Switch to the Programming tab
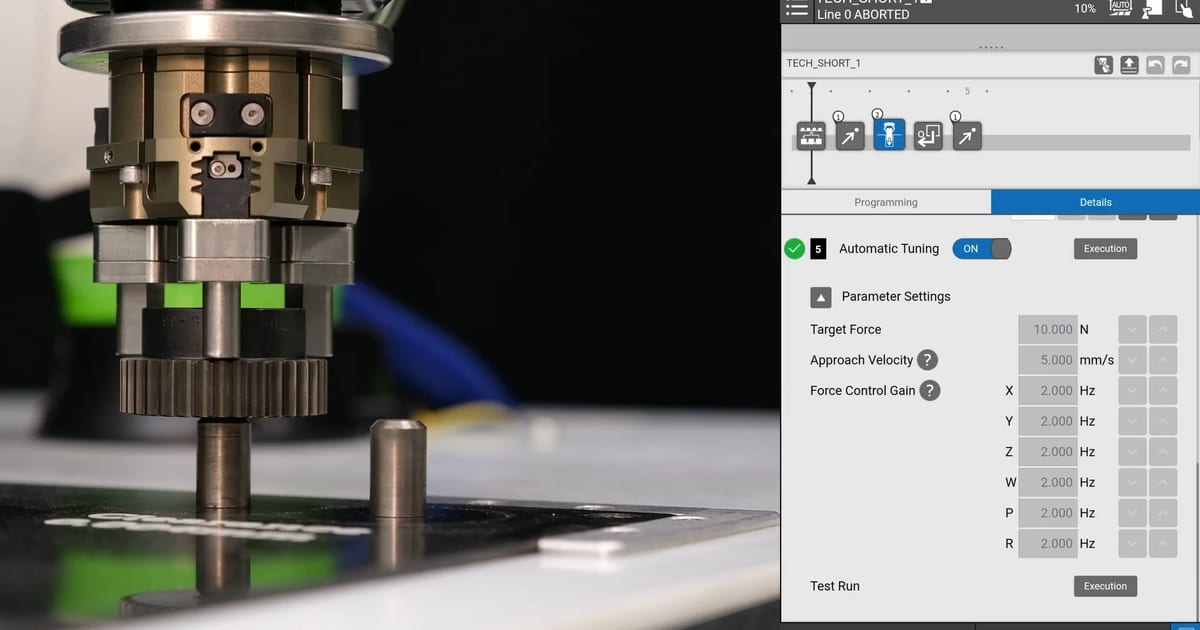Image resolution: width=1200 pixels, height=630 pixels. click(886, 202)
